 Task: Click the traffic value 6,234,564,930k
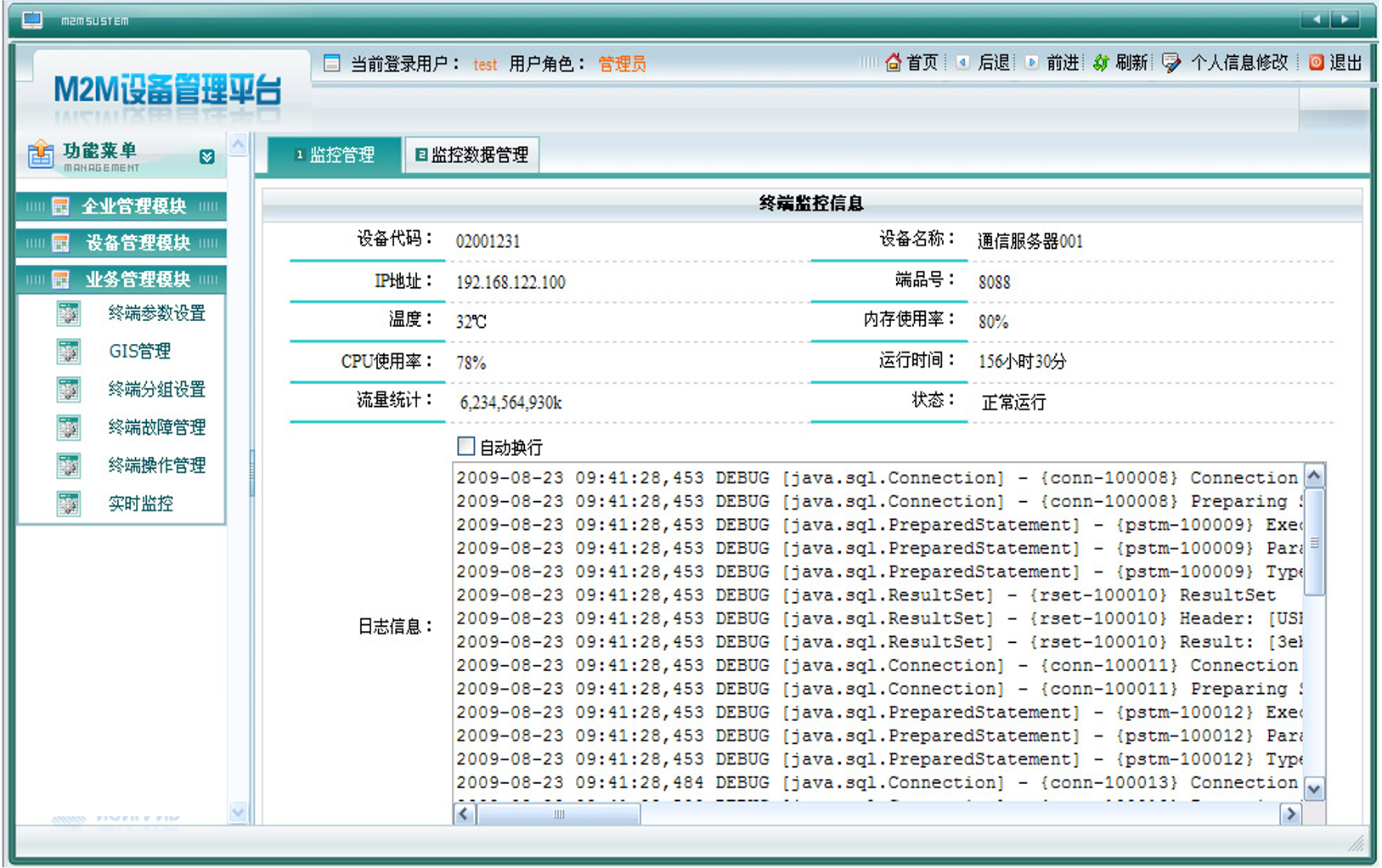tap(510, 403)
